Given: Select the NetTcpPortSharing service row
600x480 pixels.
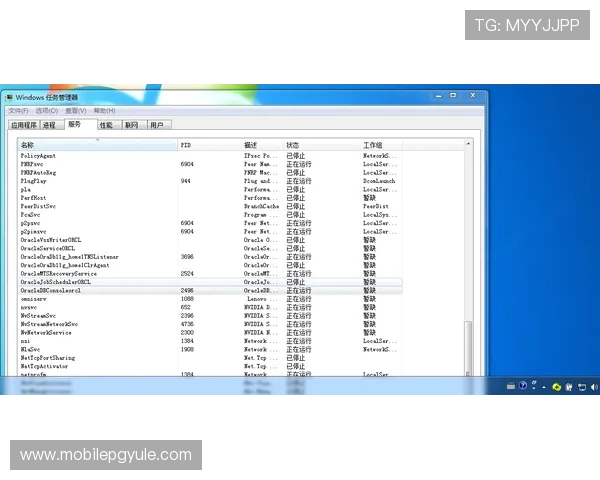Looking at the screenshot, I should [x=210, y=358].
